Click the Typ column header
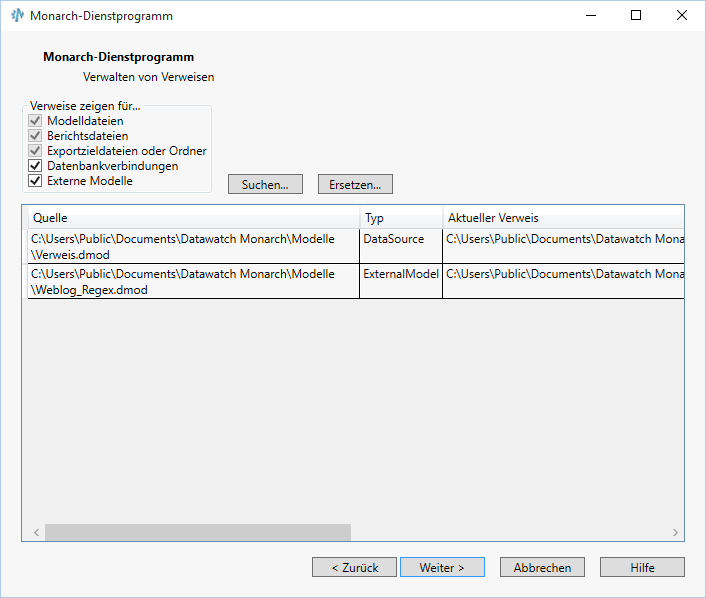The image size is (706, 598). tap(401, 218)
